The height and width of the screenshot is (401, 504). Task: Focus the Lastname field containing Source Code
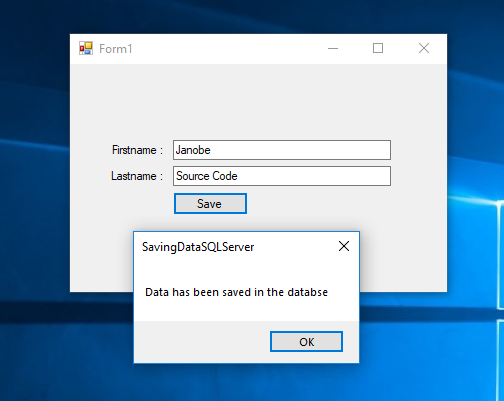pos(282,176)
